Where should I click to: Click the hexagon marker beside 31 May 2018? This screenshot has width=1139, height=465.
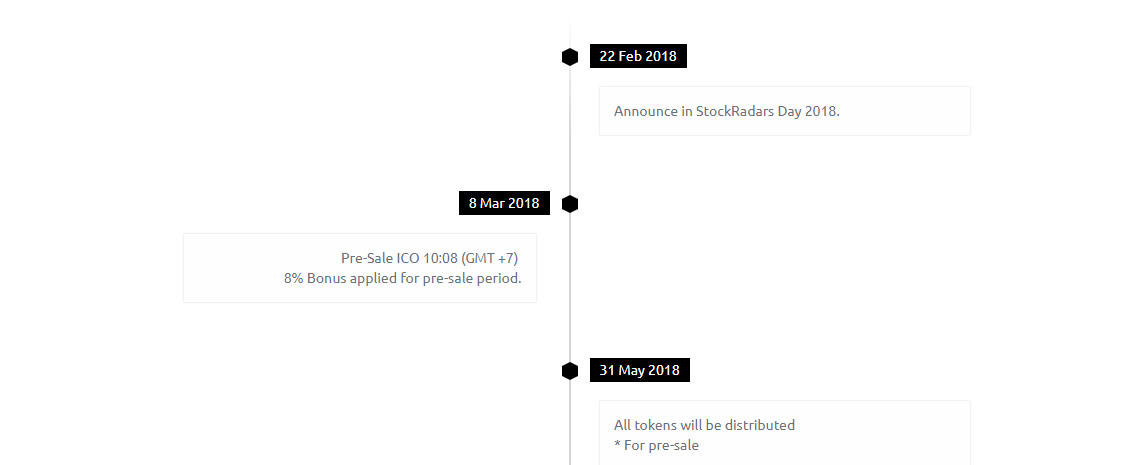(570, 371)
